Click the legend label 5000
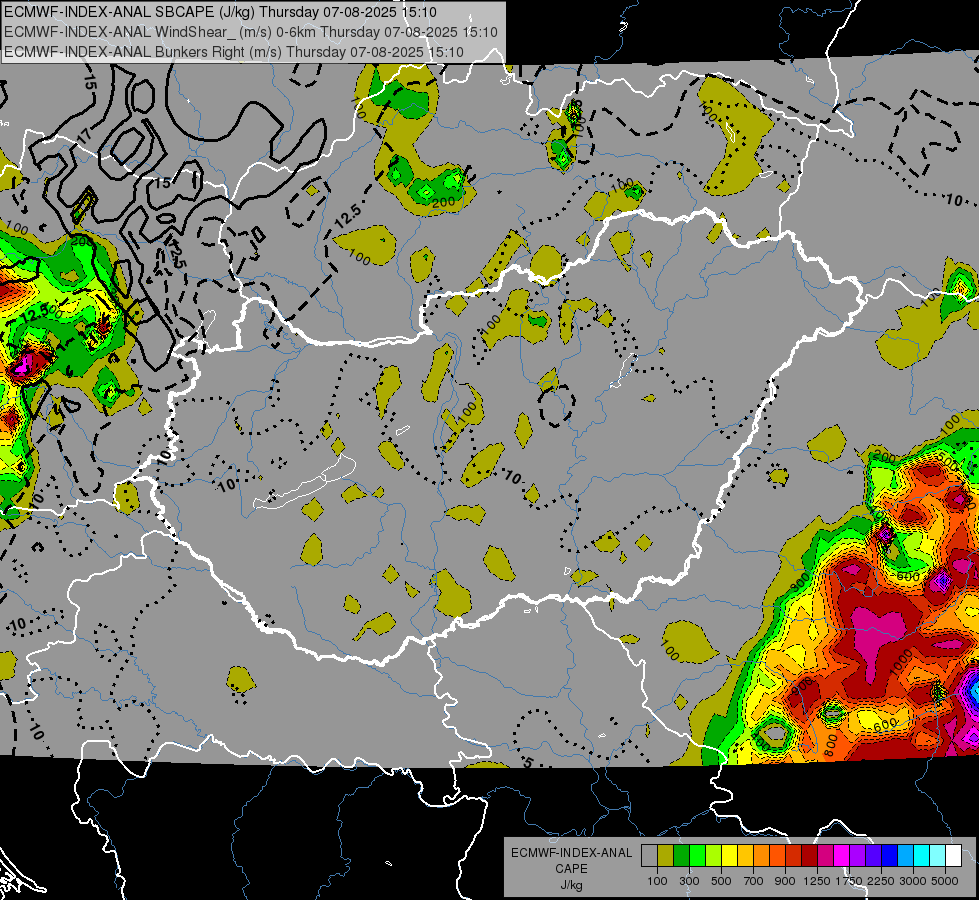This screenshot has width=979, height=900. coord(945,881)
